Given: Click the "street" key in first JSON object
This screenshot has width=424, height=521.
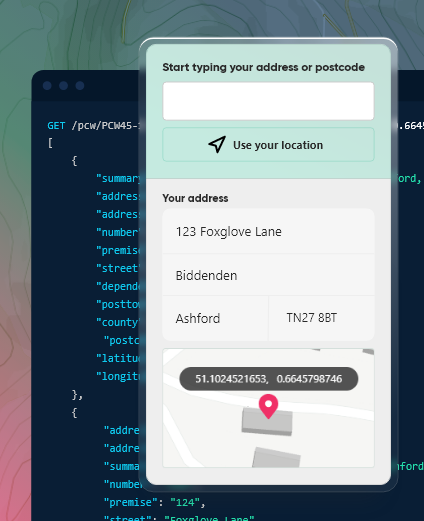Looking at the screenshot, I should coord(117,268).
